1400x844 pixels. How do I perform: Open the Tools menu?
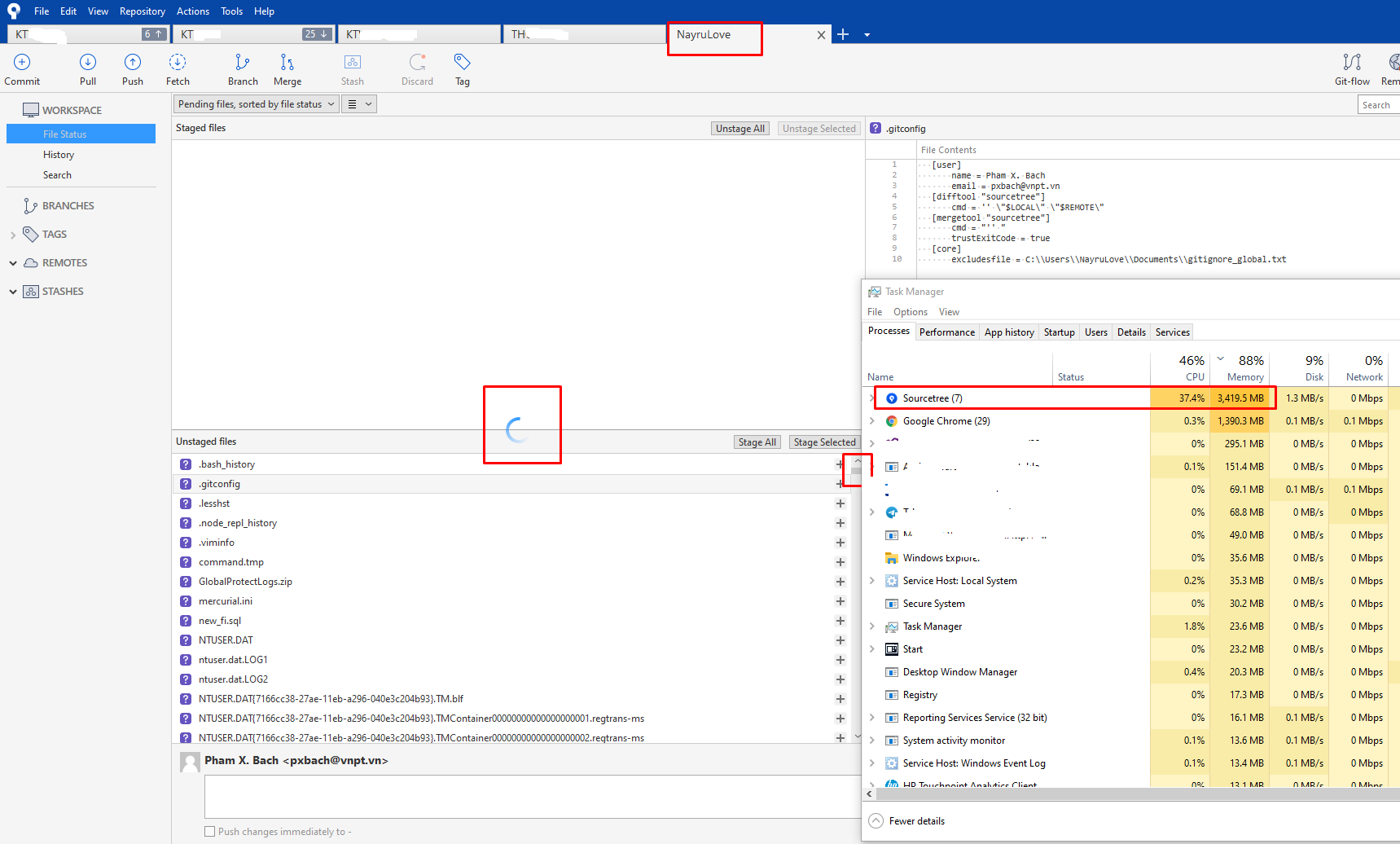[x=231, y=11]
